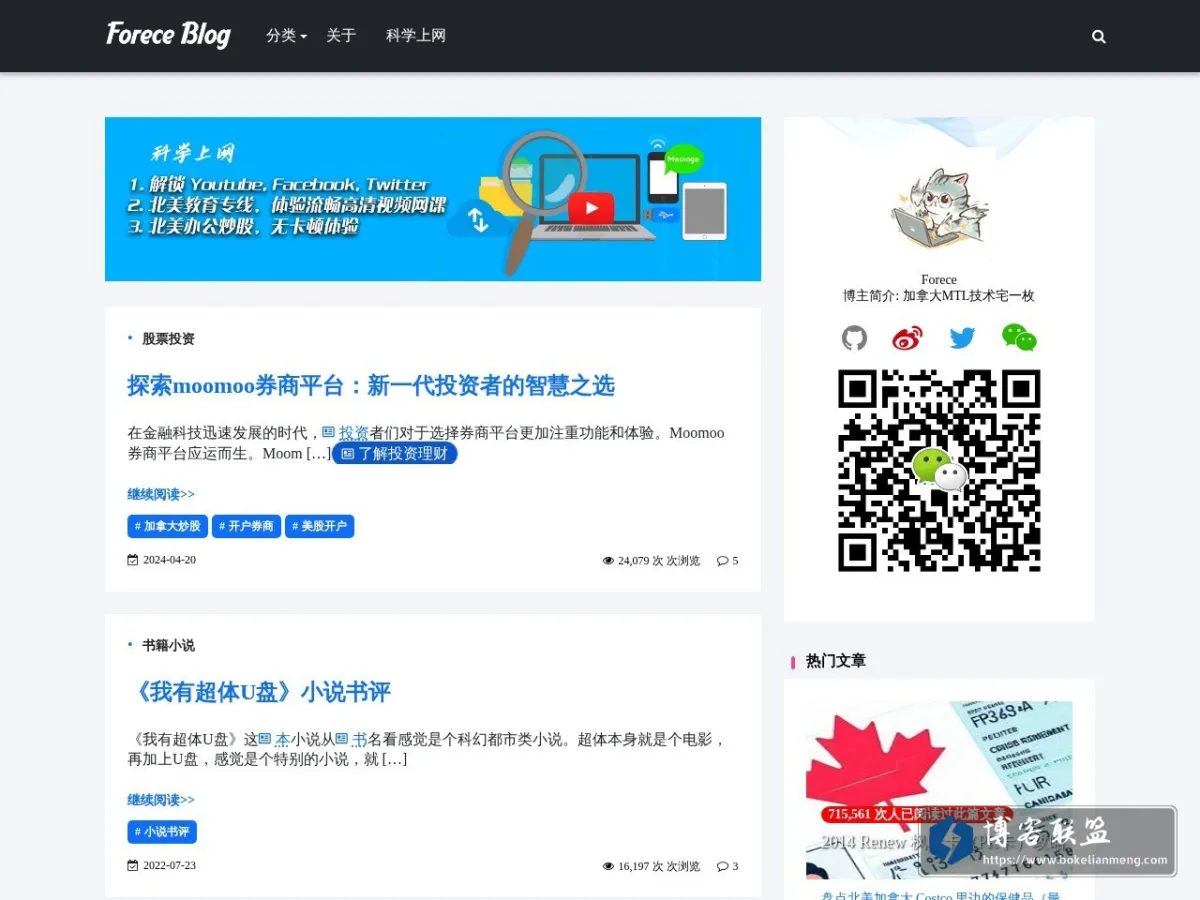Viewport: 1200px width, 900px height.
Task: Click the 了解投资理财 tooltip button
Action: click(395, 453)
